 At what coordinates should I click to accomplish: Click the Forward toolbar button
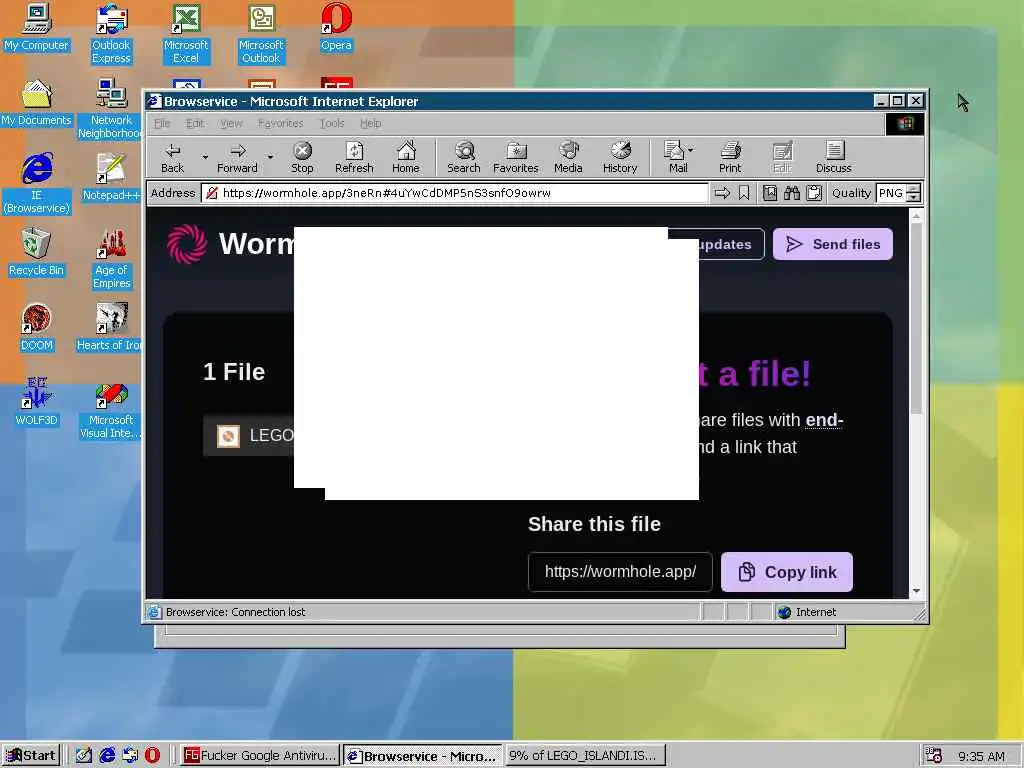click(x=237, y=157)
